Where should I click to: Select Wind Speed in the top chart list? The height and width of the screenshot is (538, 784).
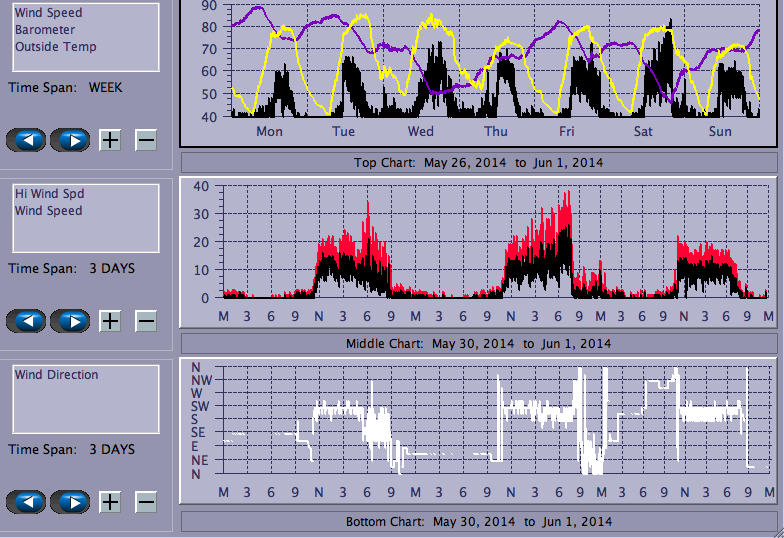(48, 13)
